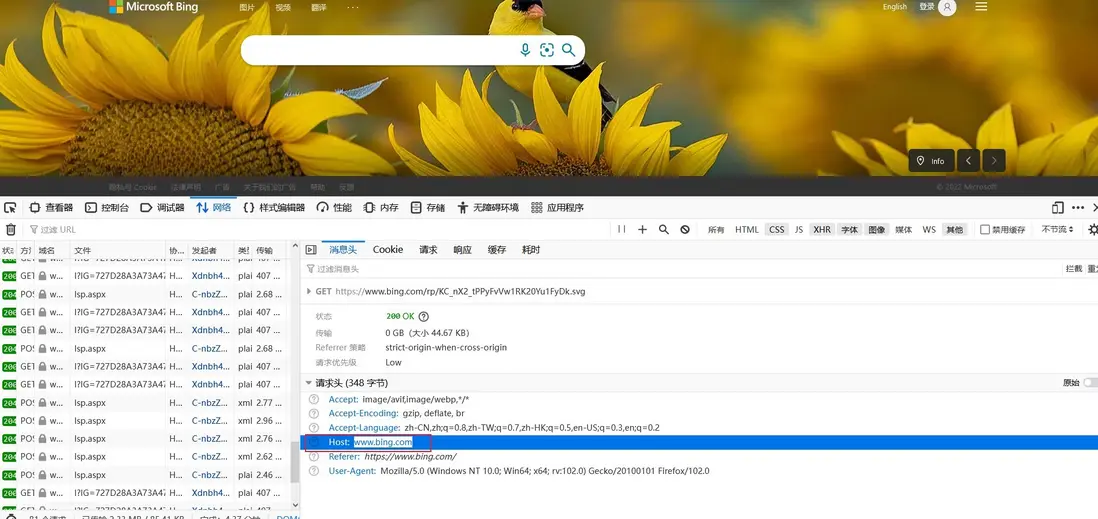Click help icon beside Accept-Encoding header

click(x=314, y=413)
